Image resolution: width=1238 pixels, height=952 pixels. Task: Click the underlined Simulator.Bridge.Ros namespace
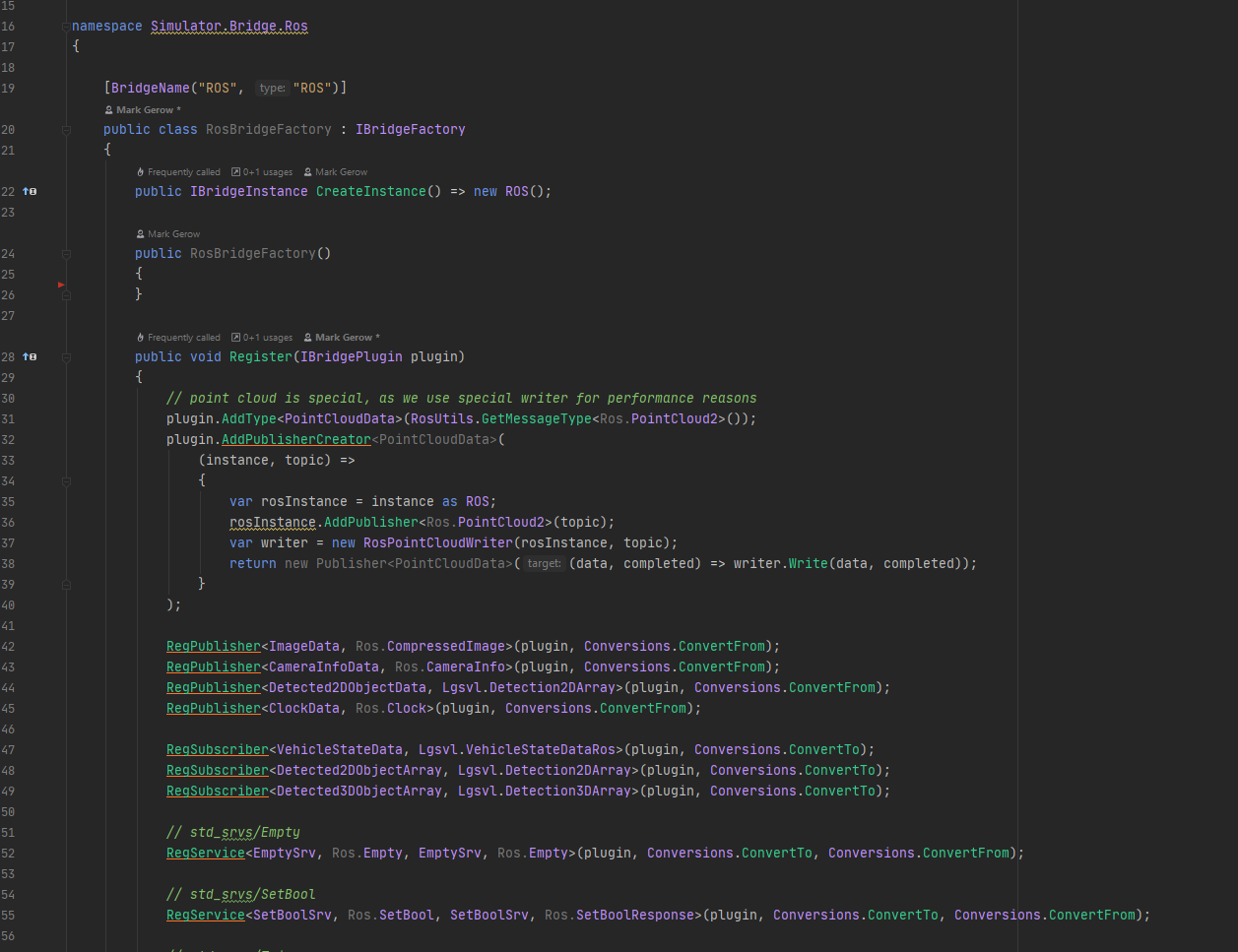pyautogui.click(x=228, y=26)
